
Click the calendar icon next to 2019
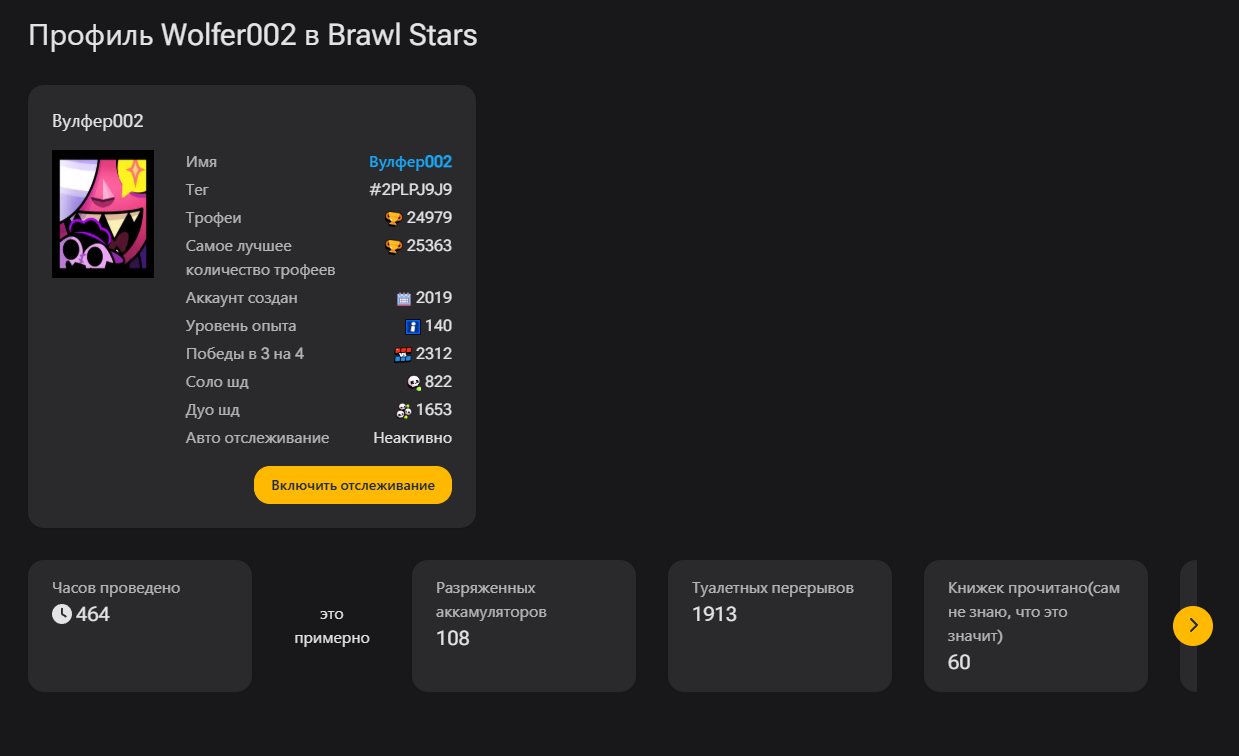pyautogui.click(x=404, y=298)
